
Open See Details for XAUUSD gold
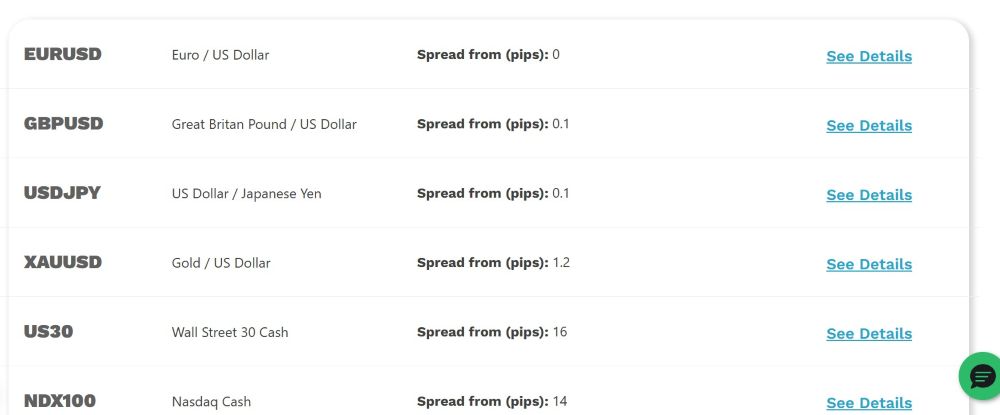[868, 265]
